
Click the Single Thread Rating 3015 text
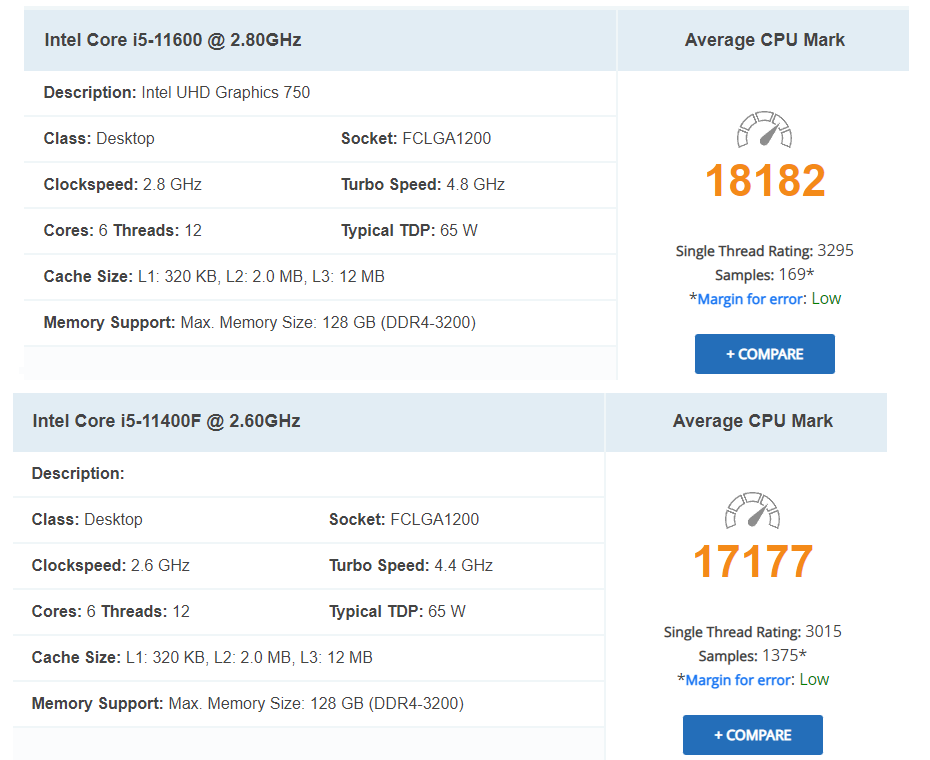coord(753,631)
